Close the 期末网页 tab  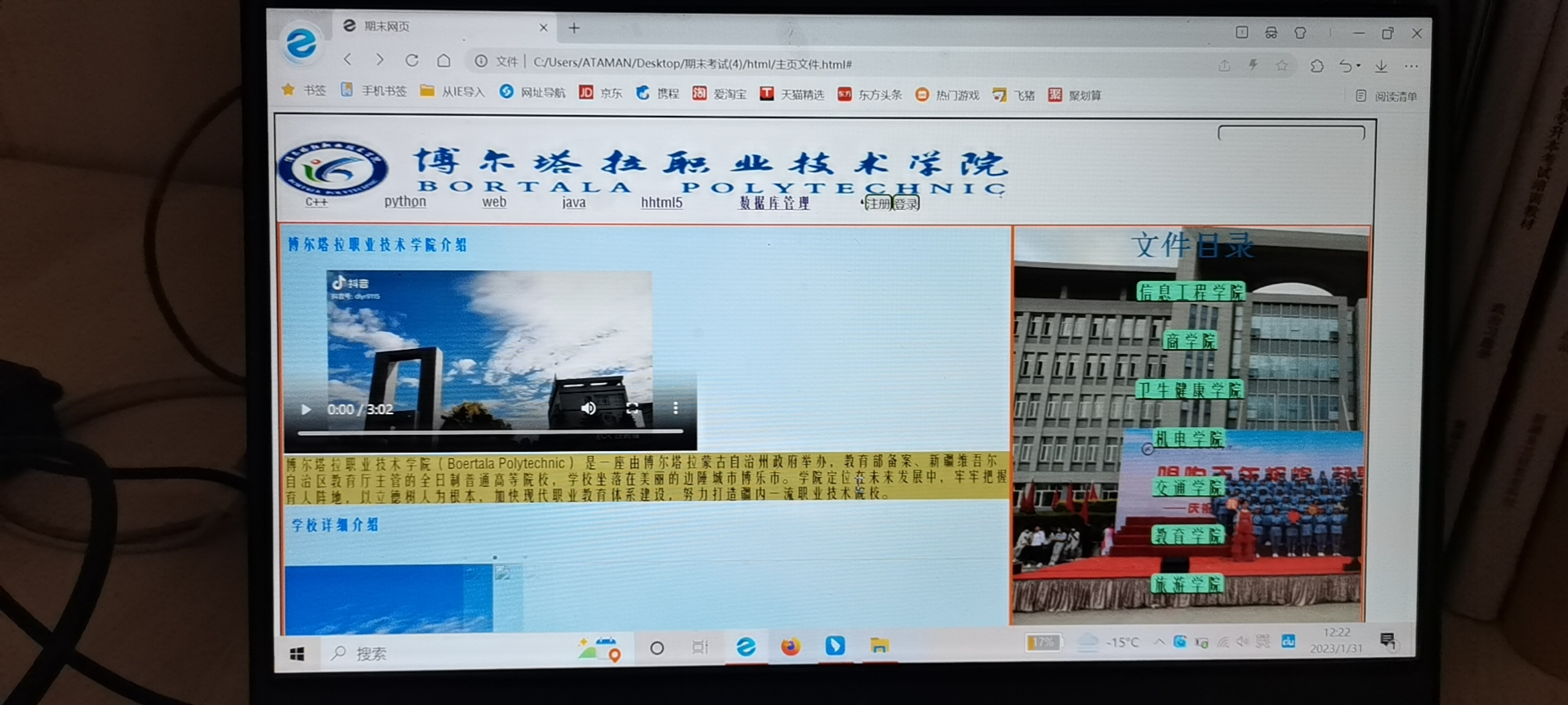pyautogui.click(x=543, y=28)
